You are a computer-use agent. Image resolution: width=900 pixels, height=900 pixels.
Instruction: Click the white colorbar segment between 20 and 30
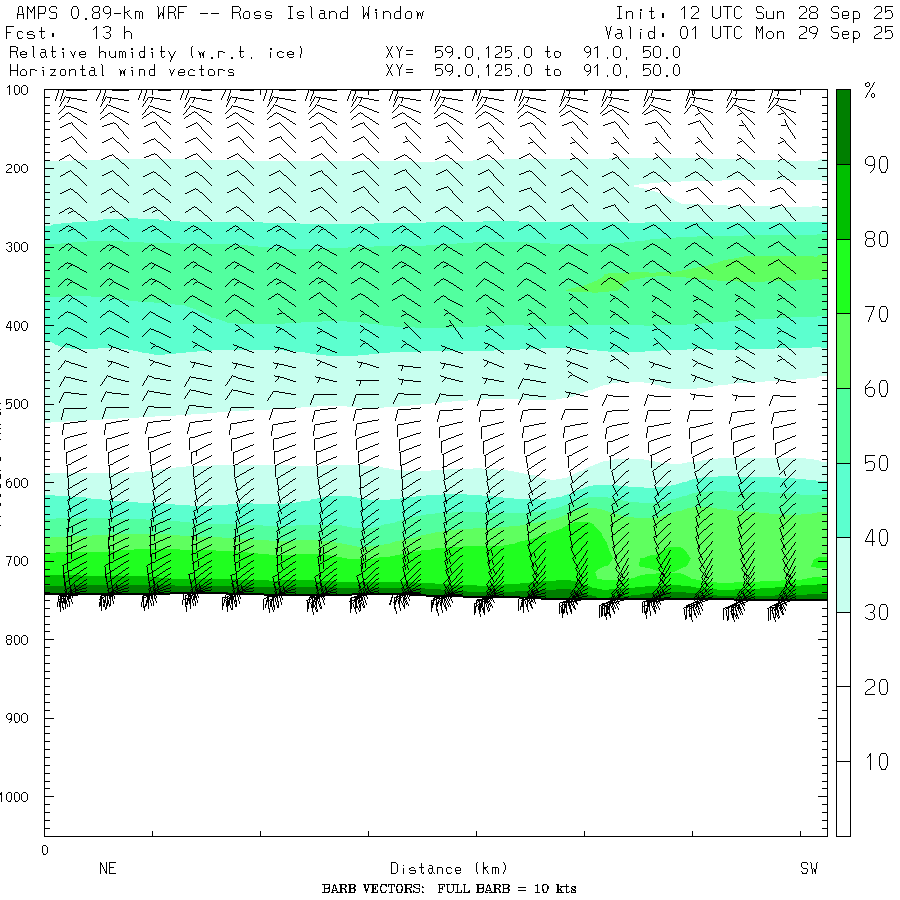(x=843, y=649)
